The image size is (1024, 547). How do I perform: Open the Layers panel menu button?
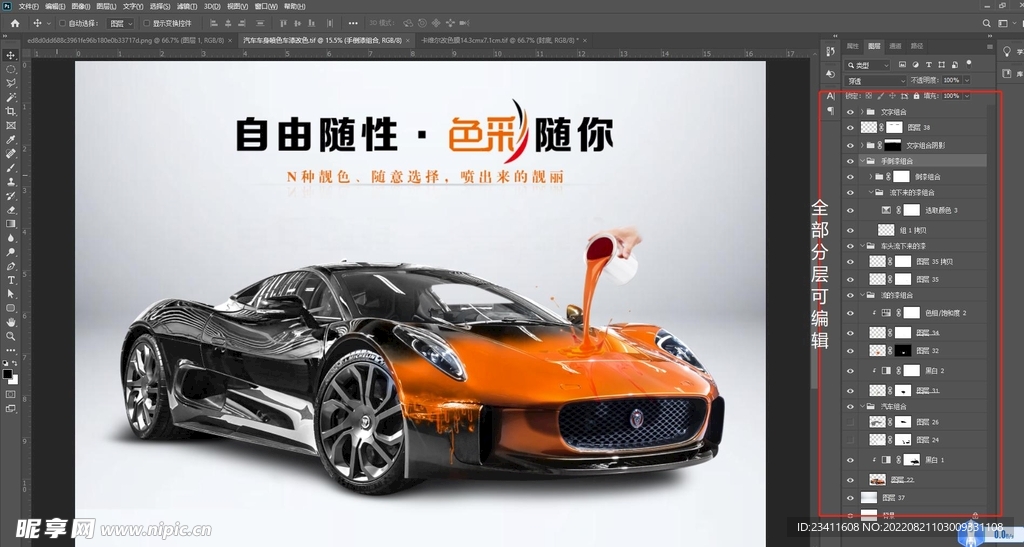[989, 46]
